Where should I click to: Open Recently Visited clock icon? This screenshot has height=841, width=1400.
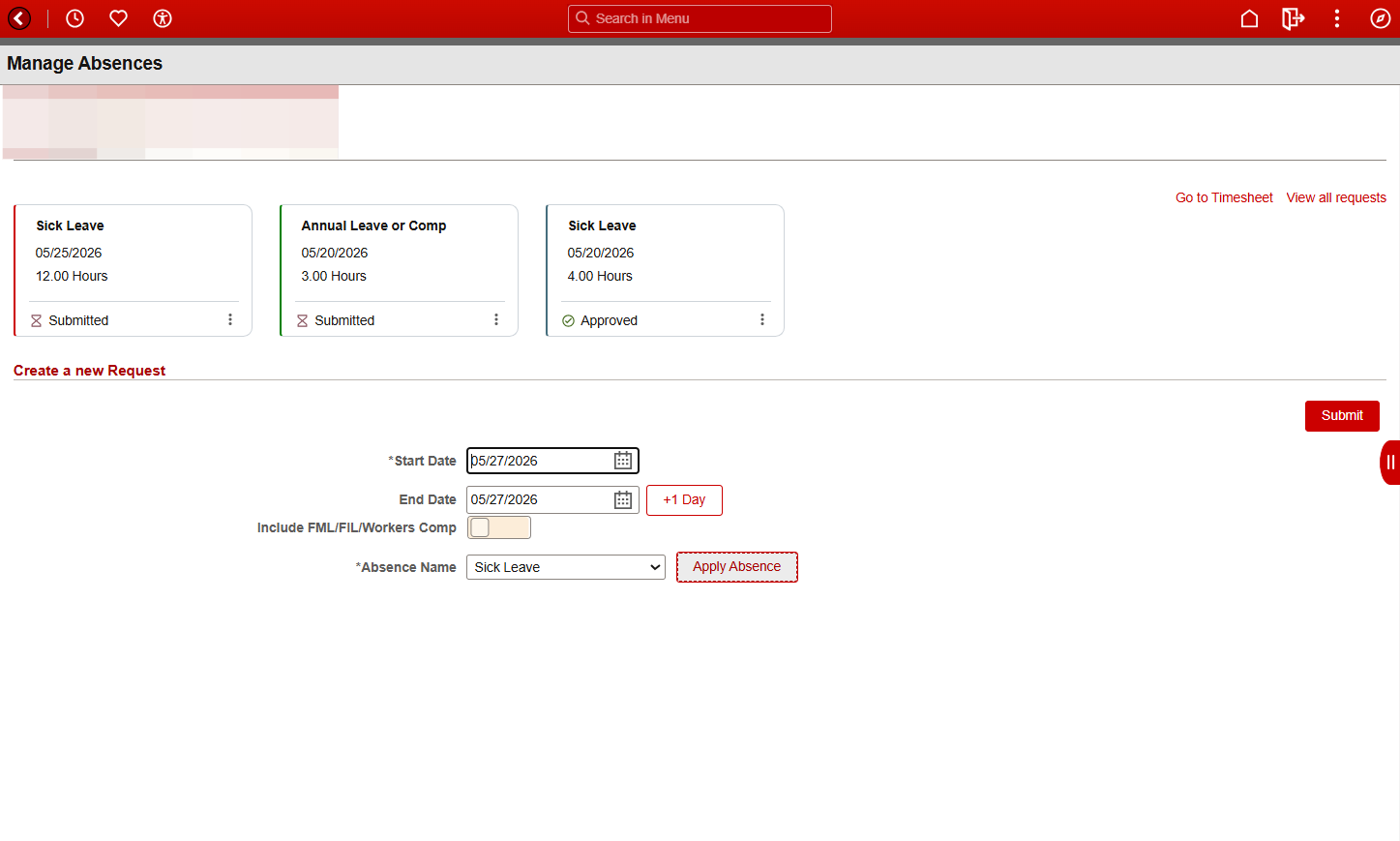pos(74,18)
